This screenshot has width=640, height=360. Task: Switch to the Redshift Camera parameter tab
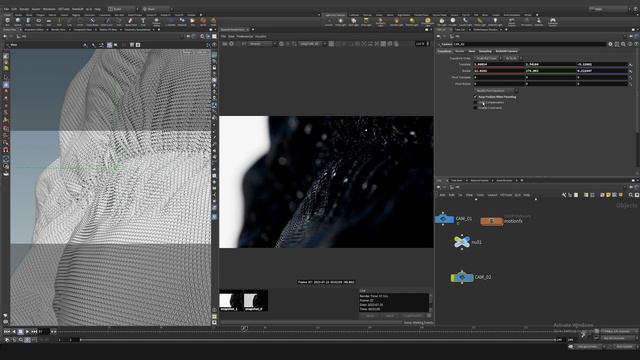point(507,51)
